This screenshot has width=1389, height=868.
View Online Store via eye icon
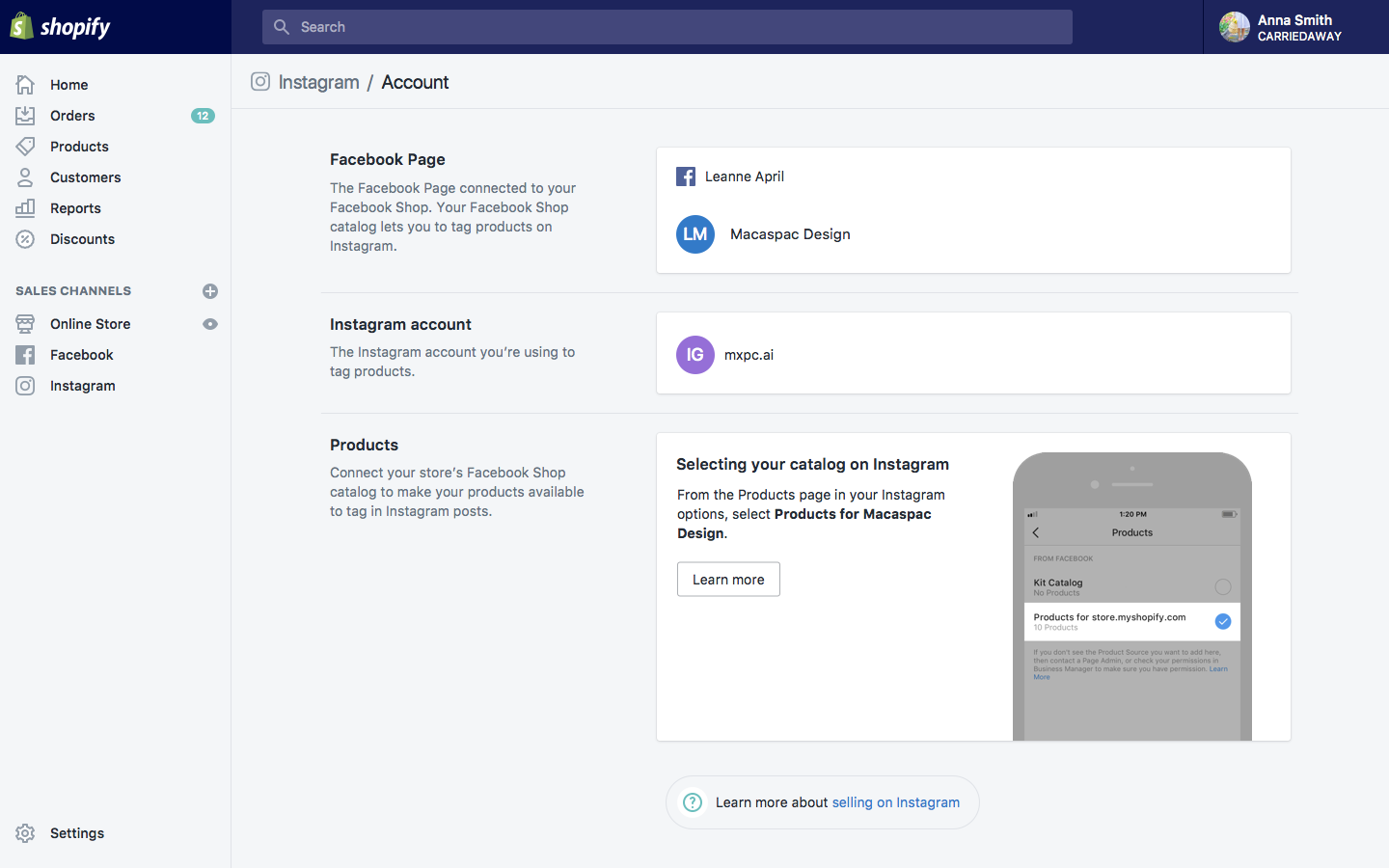click(210, 324)
